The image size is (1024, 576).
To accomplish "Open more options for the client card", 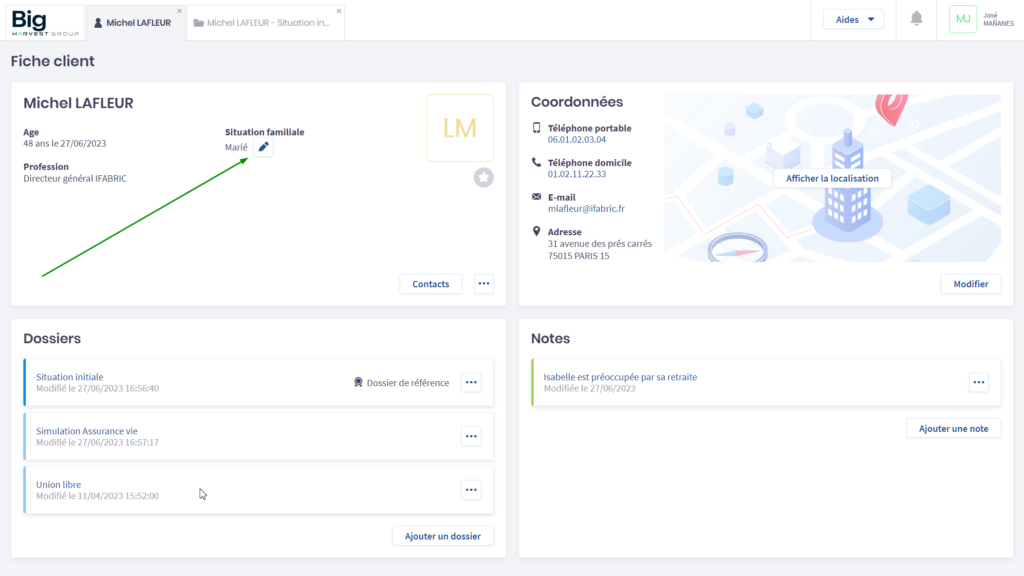I will coord(484,284).
